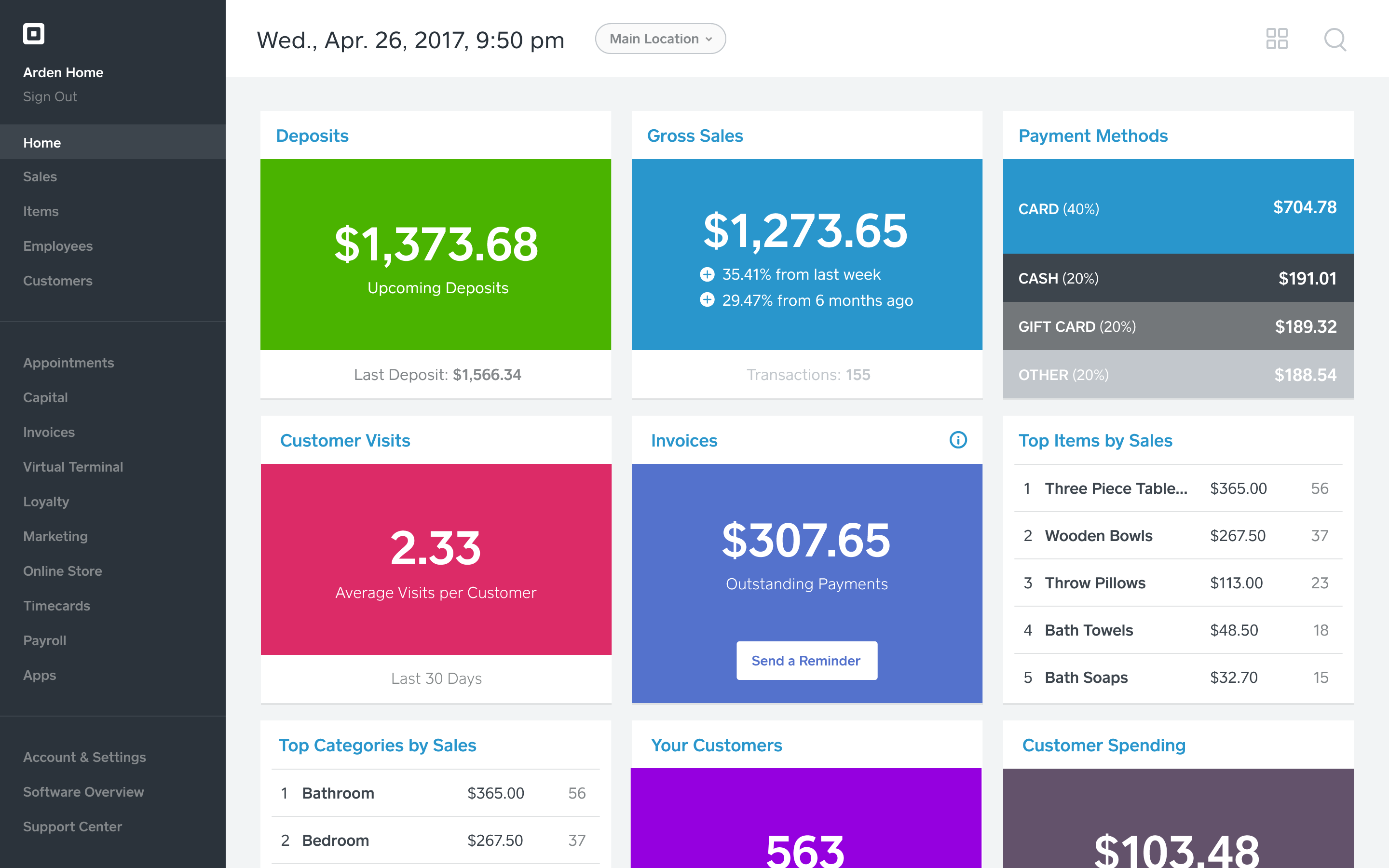
Task: Click the green Upcoming Deposits tile
Action: point(436,254)
